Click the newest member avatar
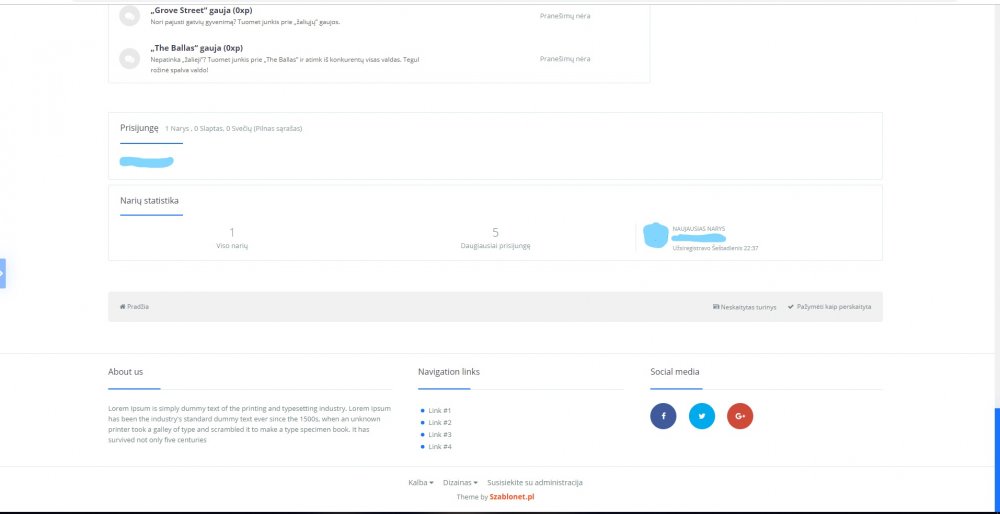The width and height of the screenshot is (1000, 514). (656, 235)
